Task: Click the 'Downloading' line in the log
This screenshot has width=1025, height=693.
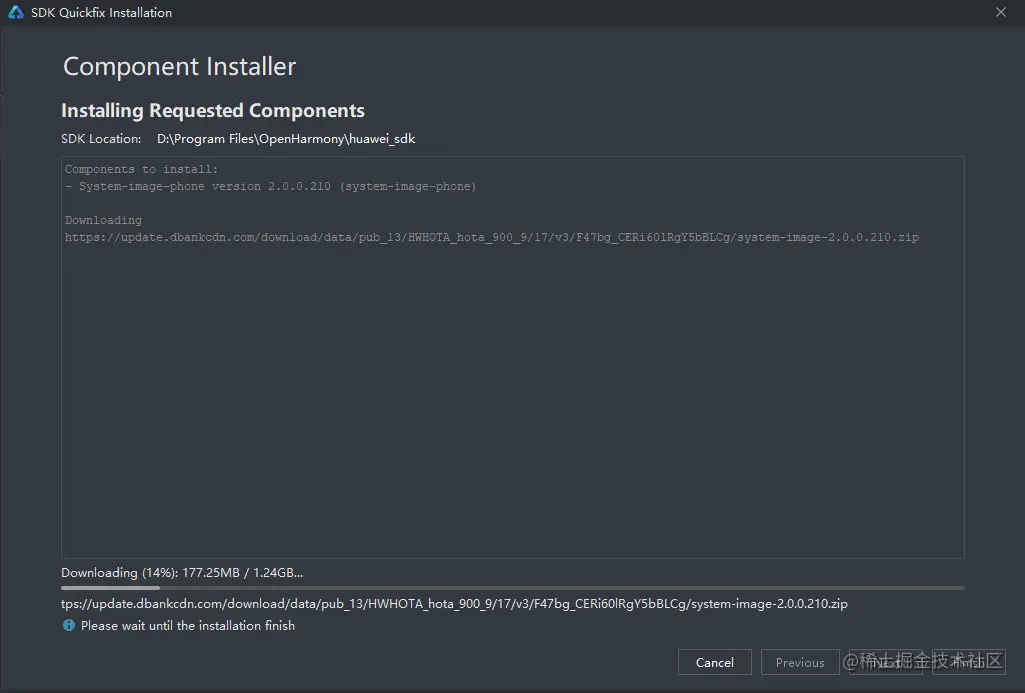Action: click(103, 220)
